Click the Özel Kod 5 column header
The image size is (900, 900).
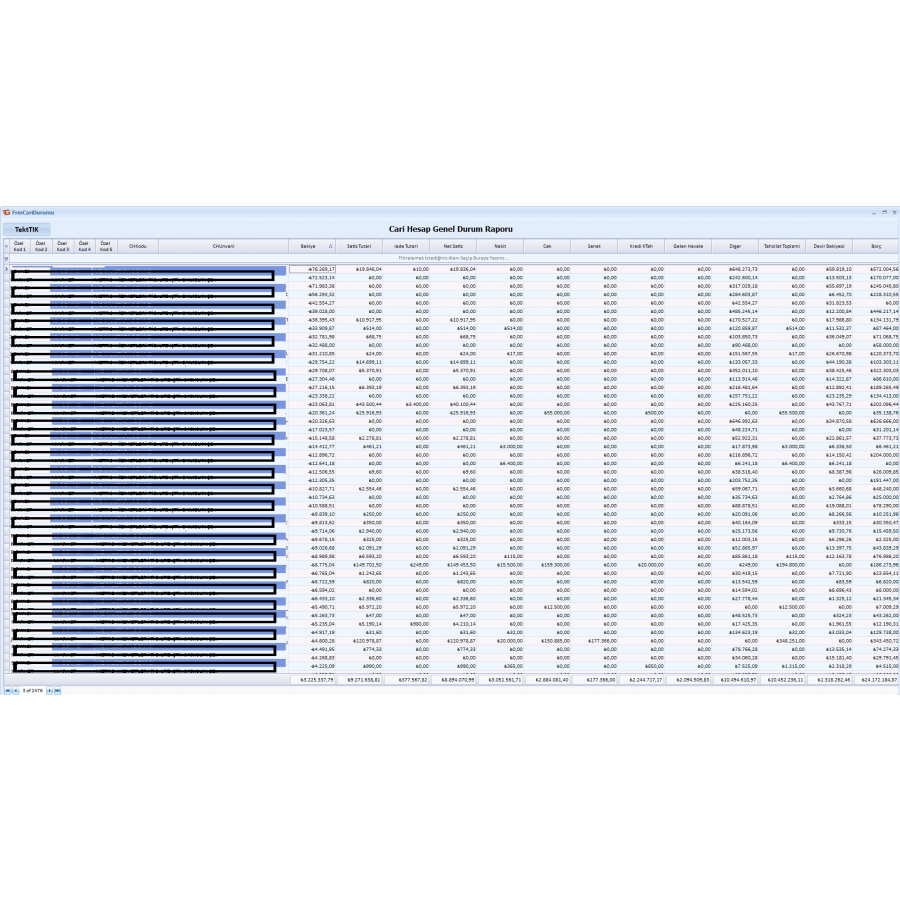point(107,246)
